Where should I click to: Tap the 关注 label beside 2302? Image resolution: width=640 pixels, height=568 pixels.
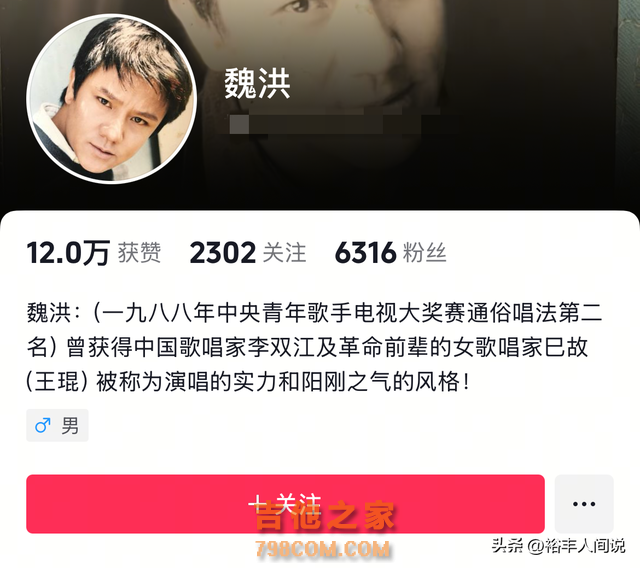[x=284, y=253]
